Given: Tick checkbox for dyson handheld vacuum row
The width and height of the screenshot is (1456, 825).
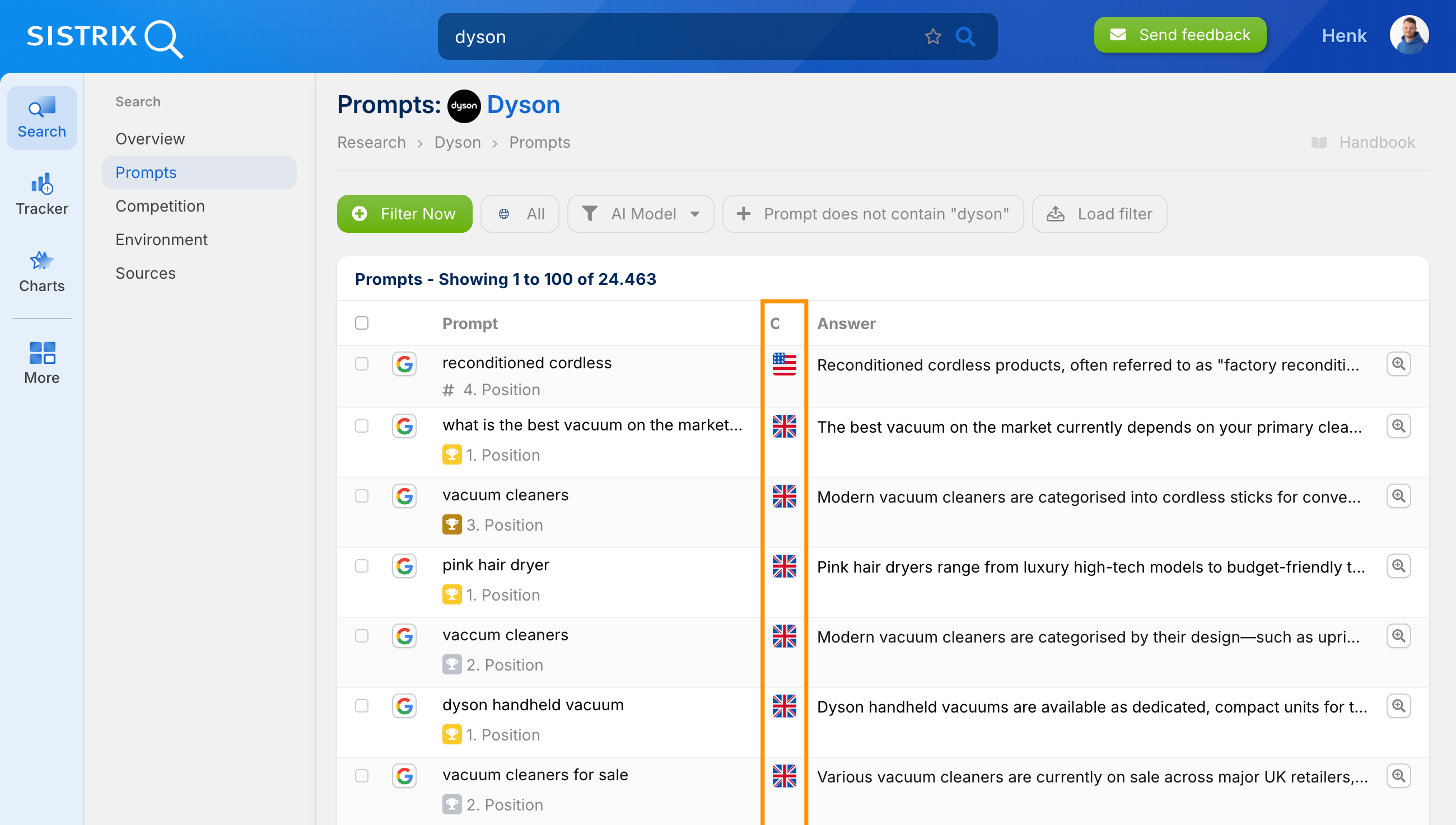Looking at the screenshot, I should tap(362, 706).
